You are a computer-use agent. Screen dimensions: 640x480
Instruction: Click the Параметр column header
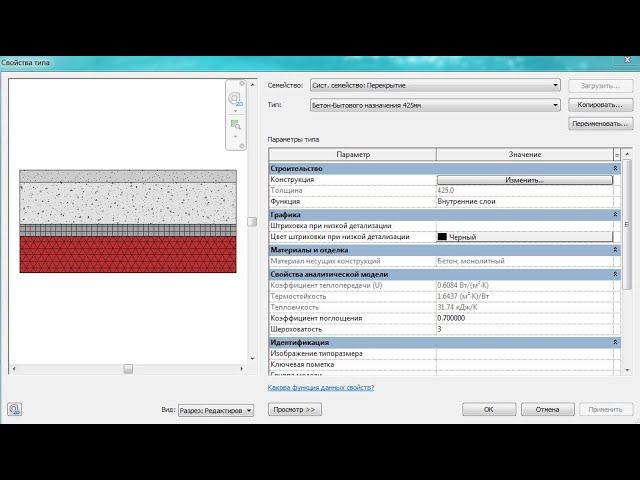coord(353,154)
